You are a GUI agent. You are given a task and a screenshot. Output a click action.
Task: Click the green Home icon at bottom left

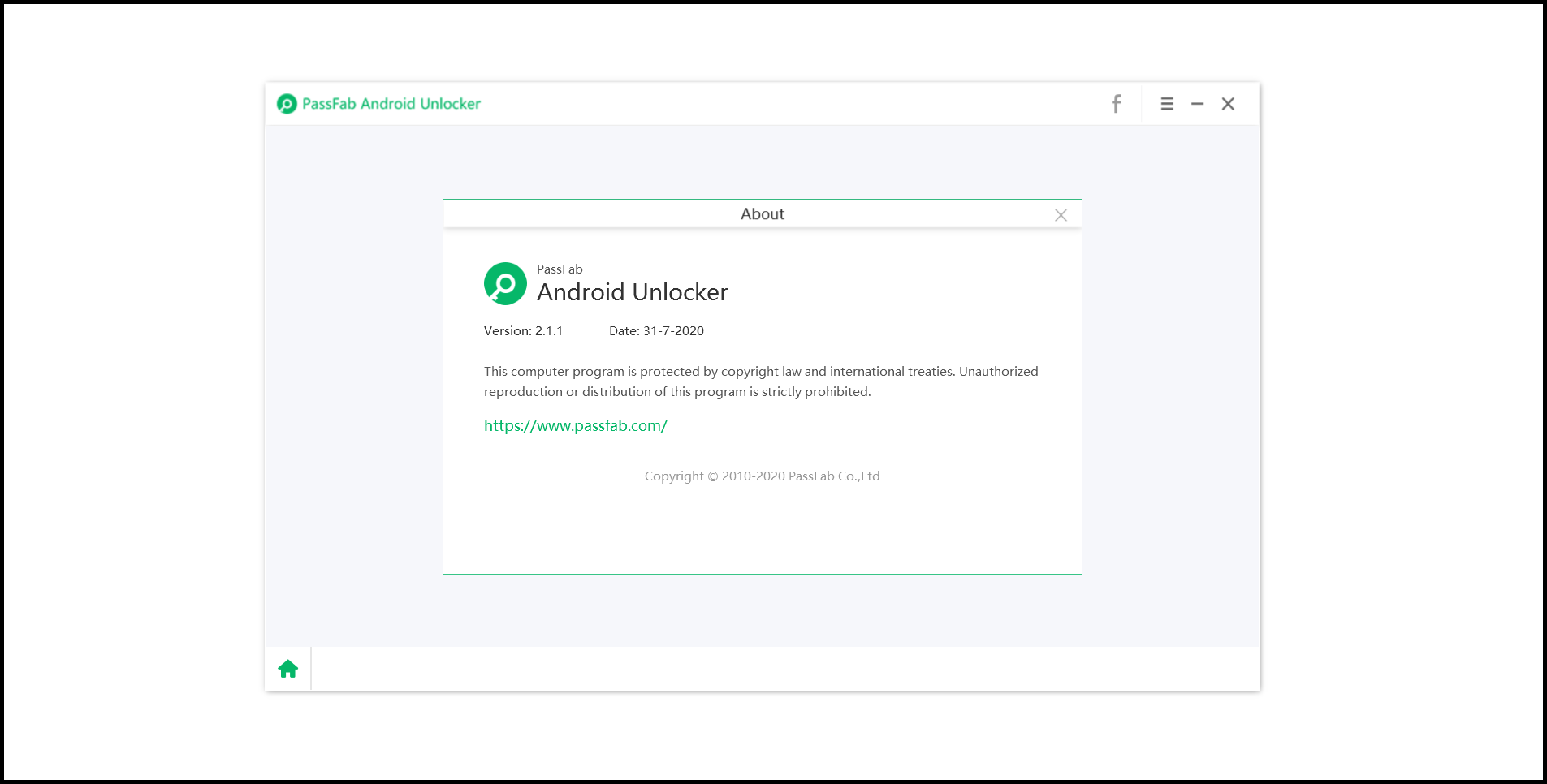[288, 669]
